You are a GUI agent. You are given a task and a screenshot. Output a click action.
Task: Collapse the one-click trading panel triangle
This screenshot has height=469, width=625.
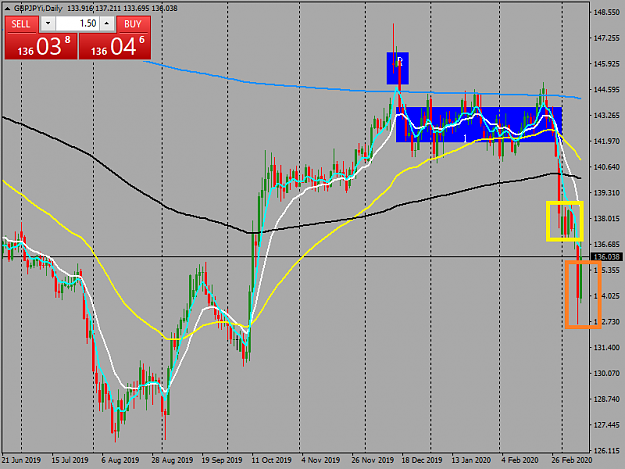[x=7, y=8]
